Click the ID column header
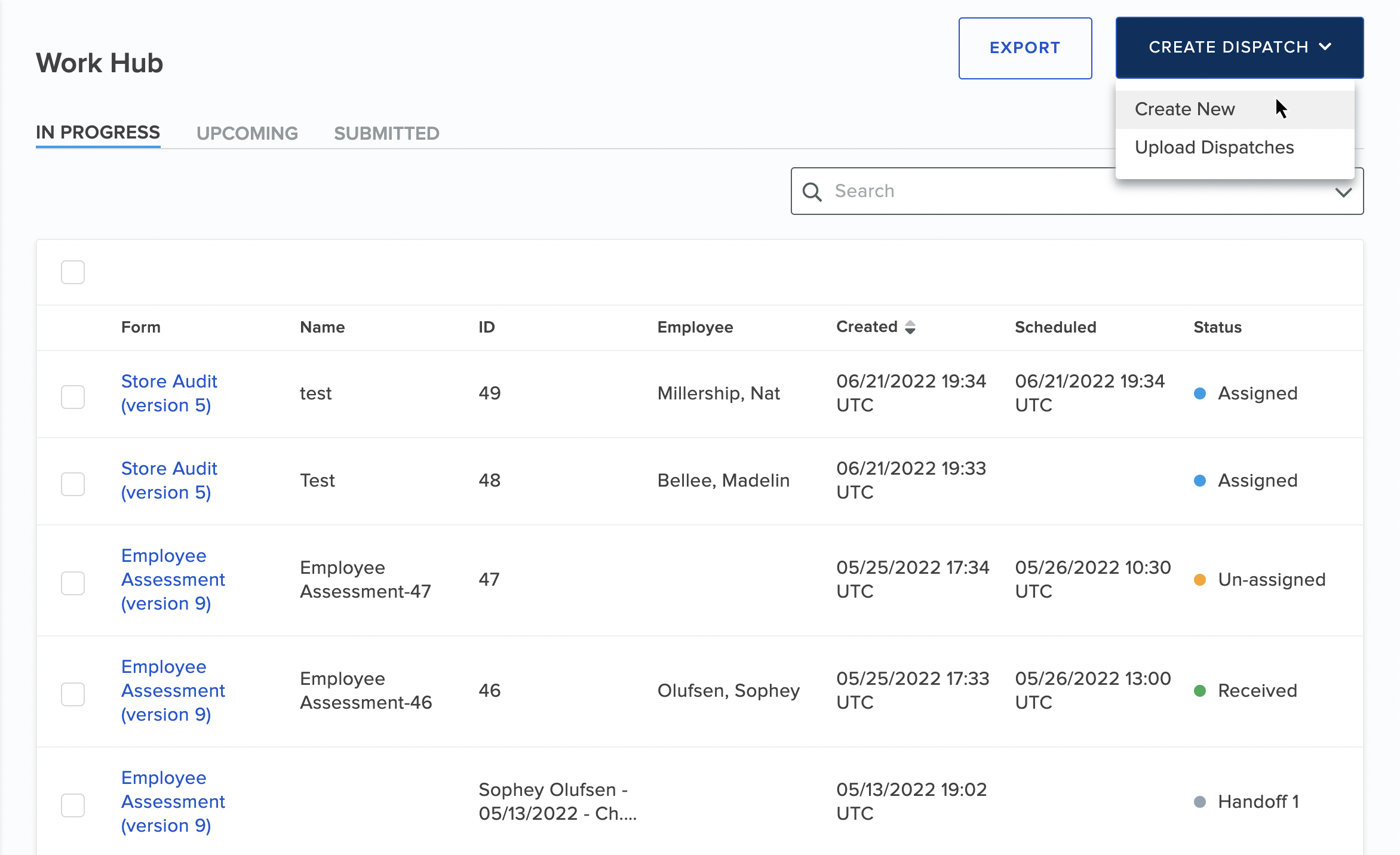The height and width of the screenshot is (855, 1400). point(487,327)
